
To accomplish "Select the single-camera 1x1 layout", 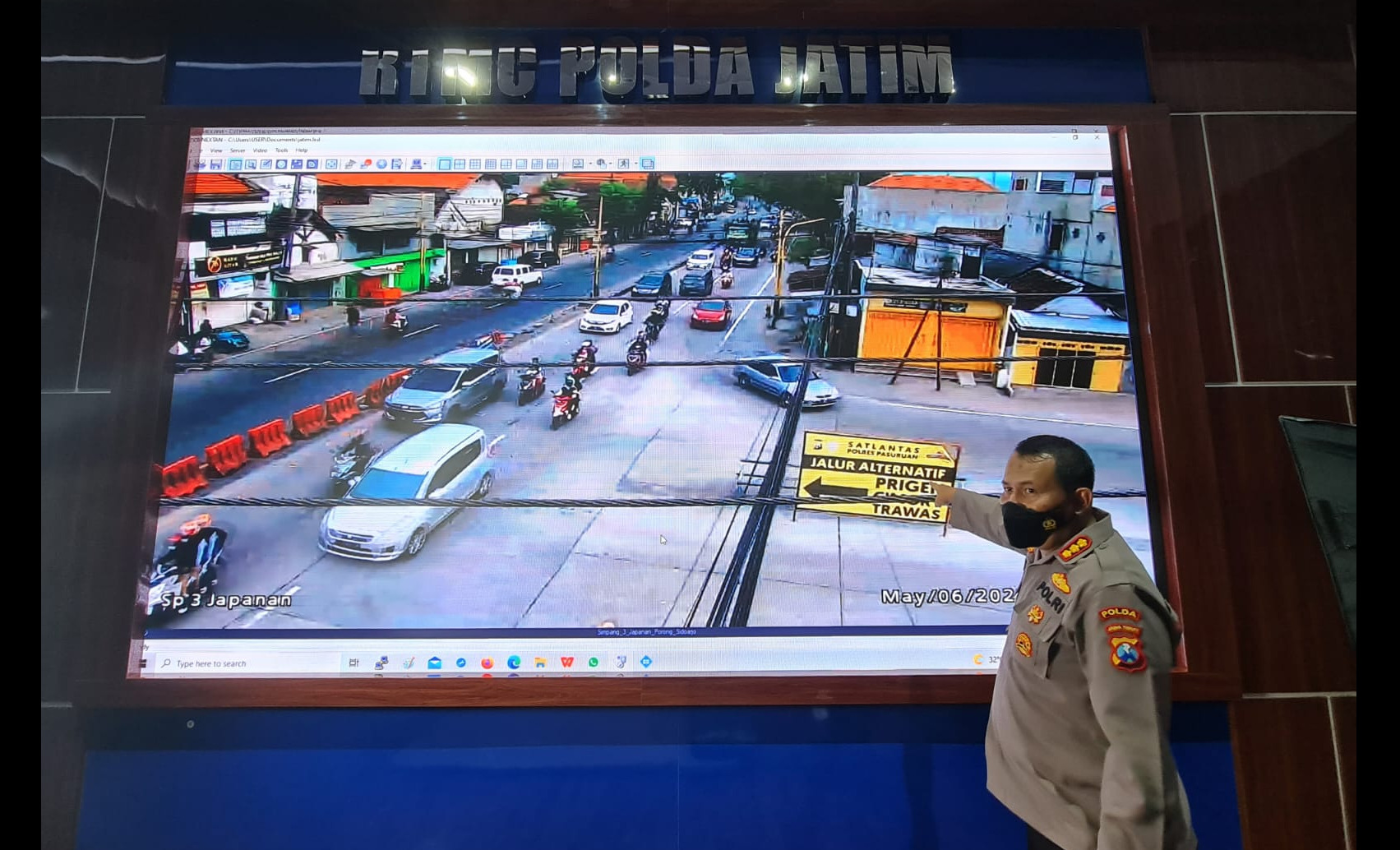I will click(444, 164).
